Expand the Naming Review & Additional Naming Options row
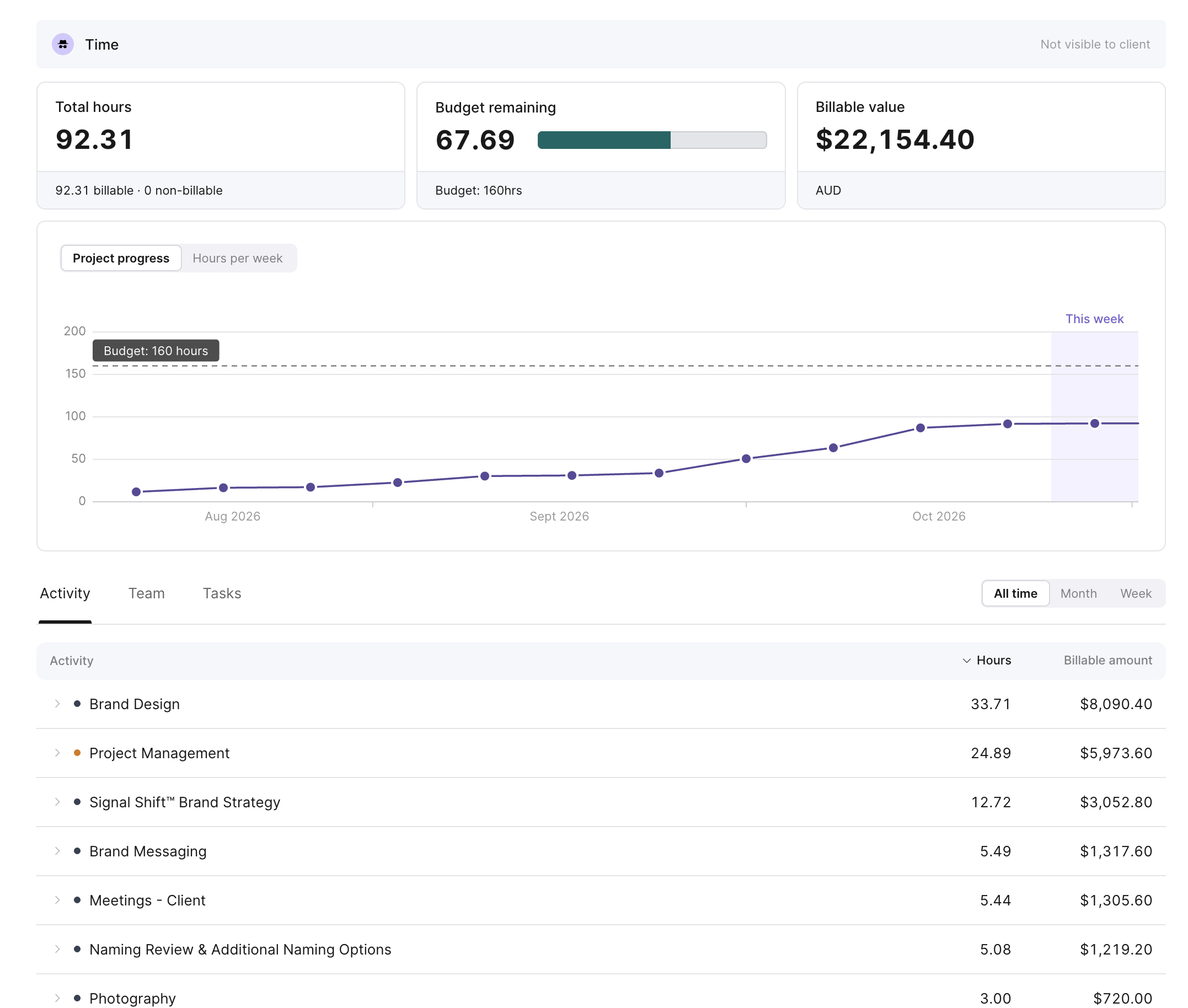 click(57, 949)
